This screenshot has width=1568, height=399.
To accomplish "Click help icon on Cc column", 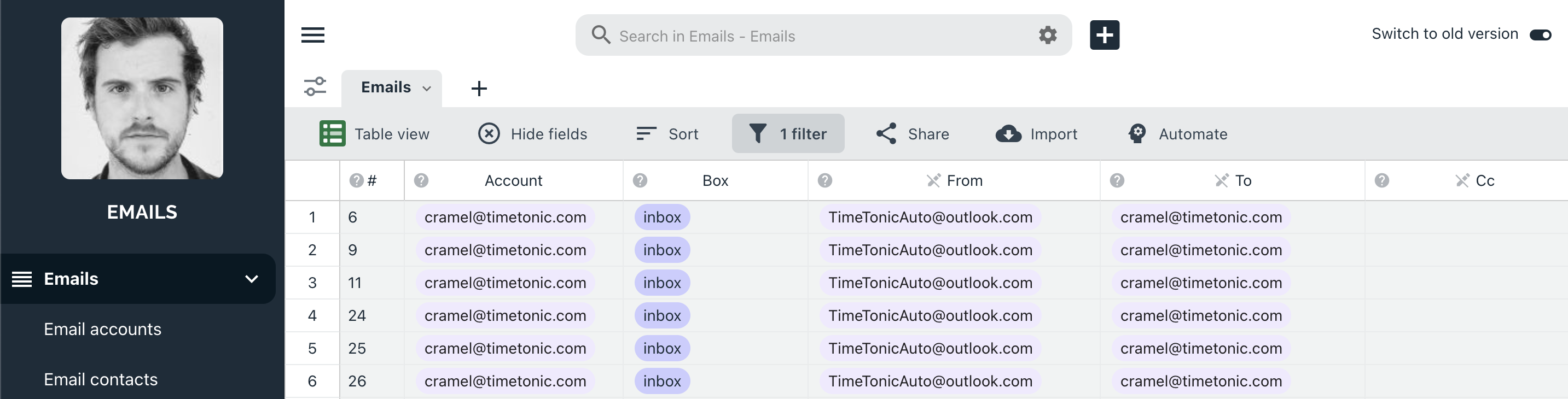I will coord(1382,181).
